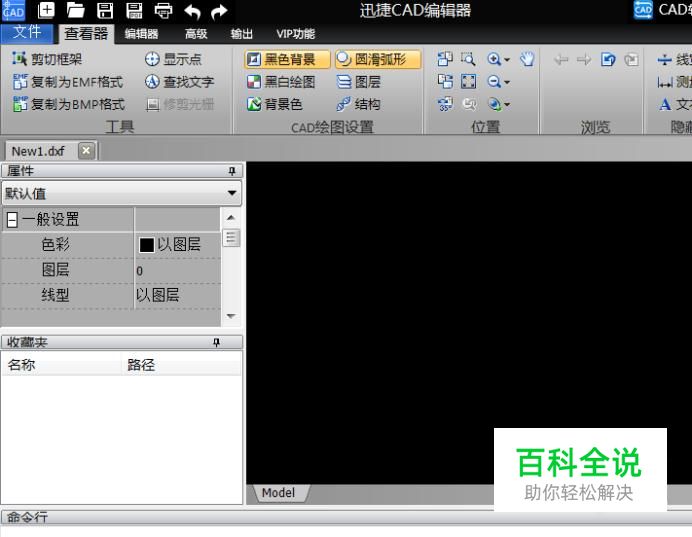Open 查找文字 search tool
Screen dimensions: 692x537
point(180,82)
